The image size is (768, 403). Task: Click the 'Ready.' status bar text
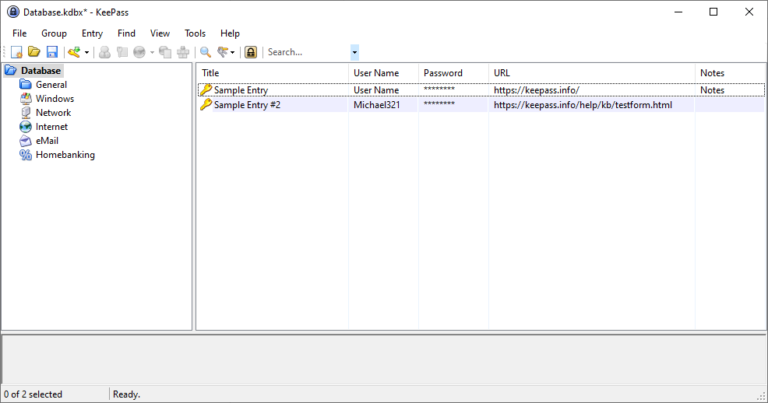point(126,394)
